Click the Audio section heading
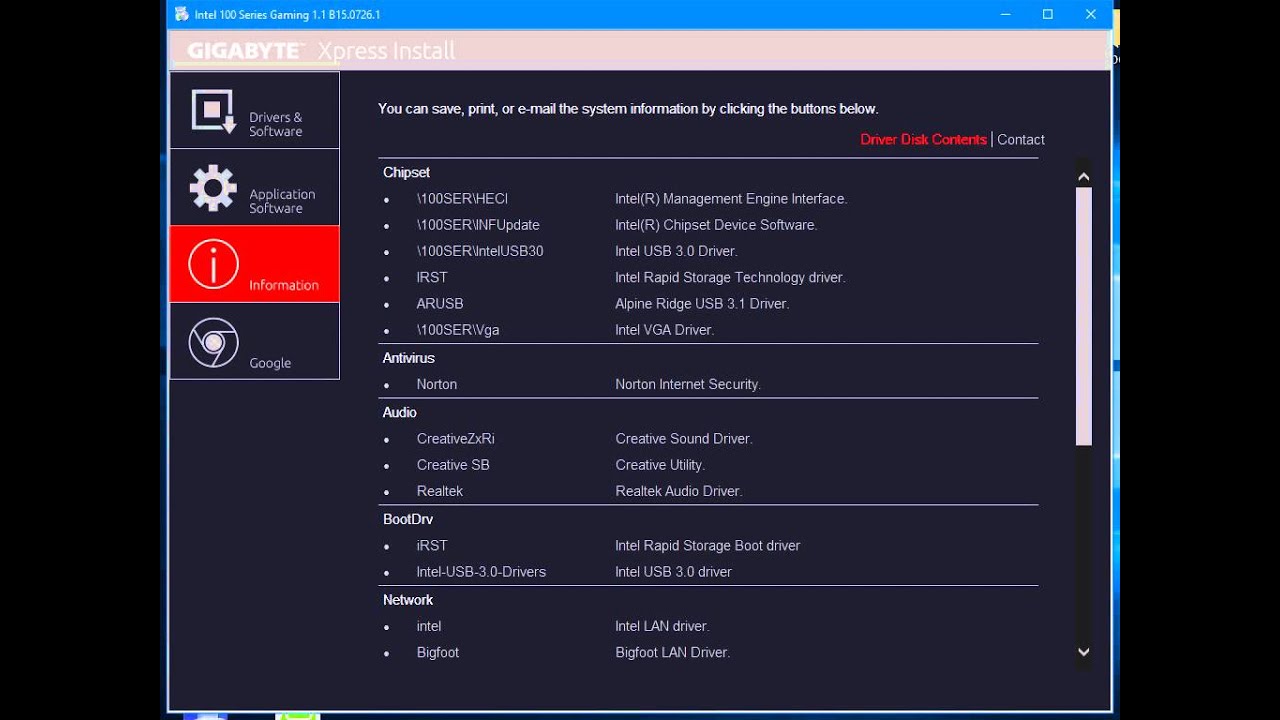 tap(399, 412)
